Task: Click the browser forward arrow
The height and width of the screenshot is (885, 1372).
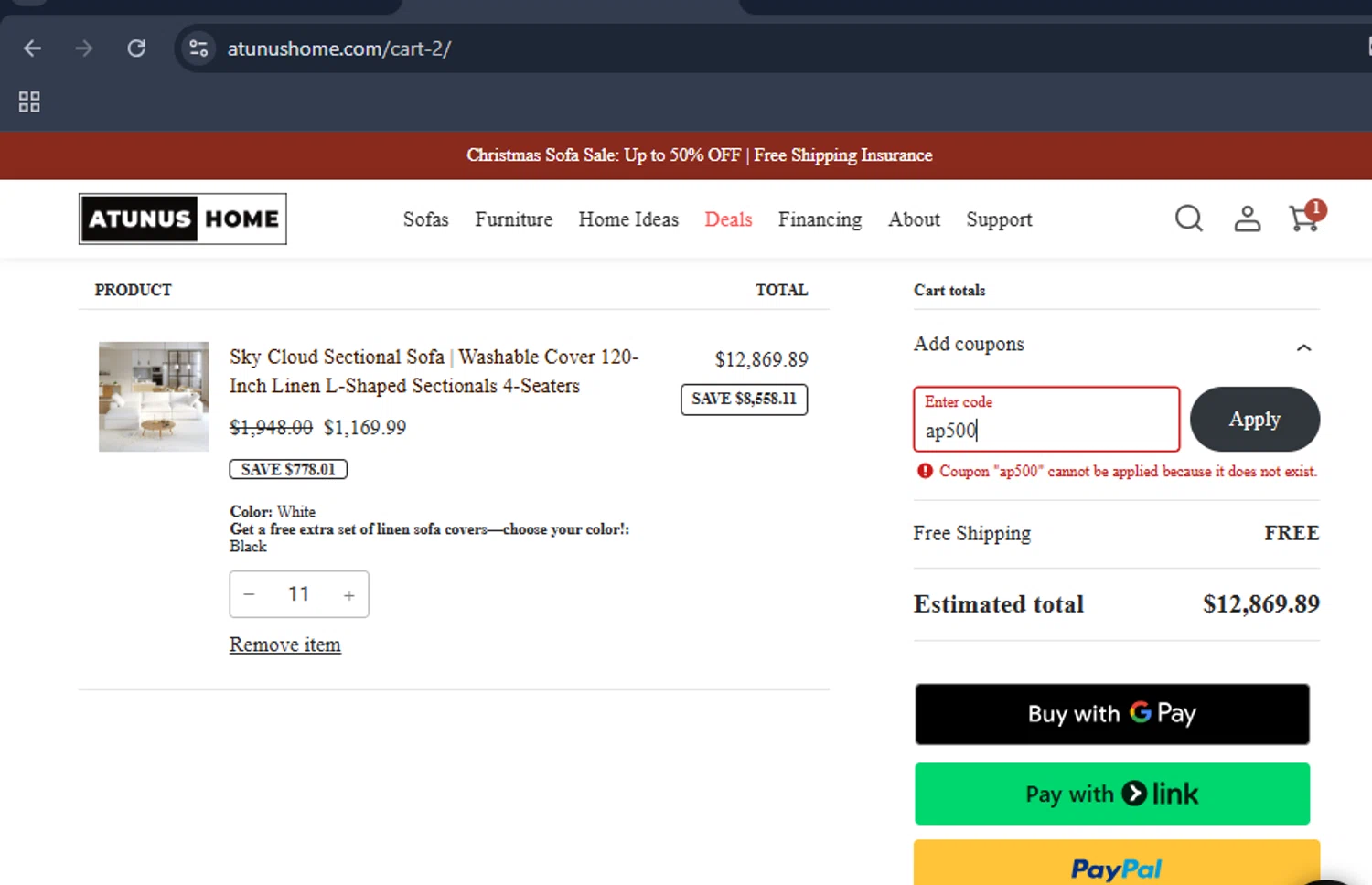Action: [x=84, y=48]
